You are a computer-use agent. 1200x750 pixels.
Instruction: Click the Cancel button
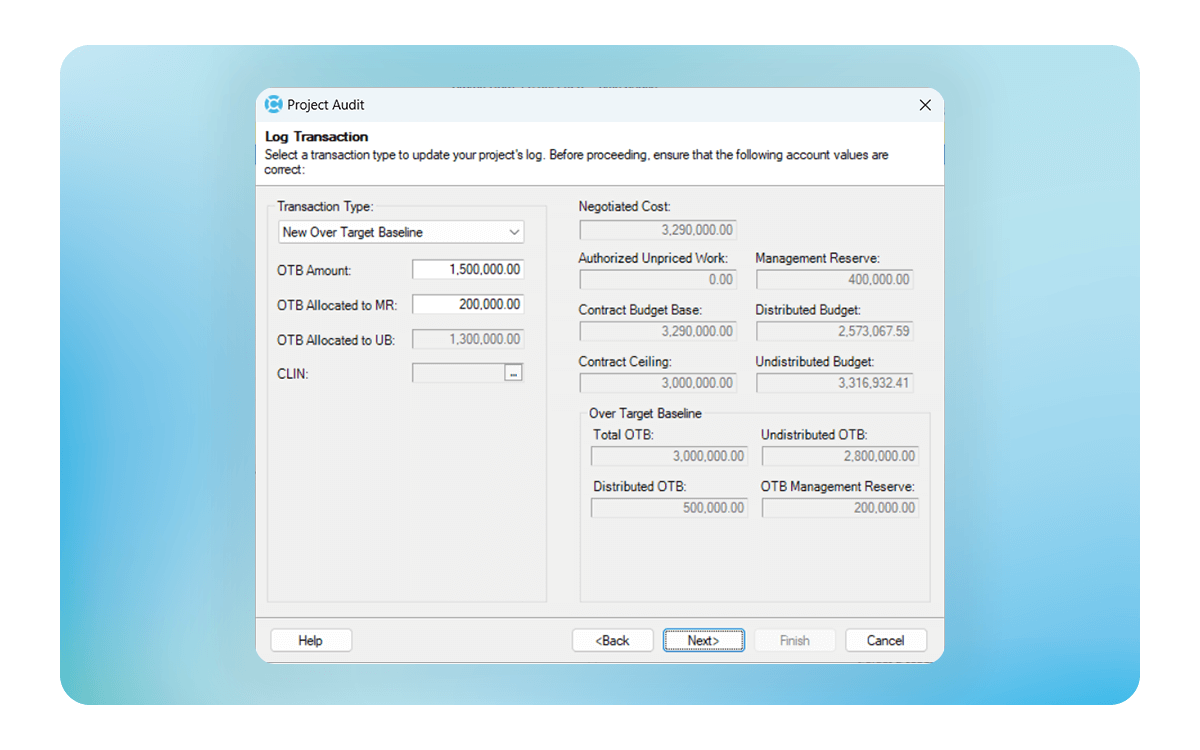[x=885, y=640]
